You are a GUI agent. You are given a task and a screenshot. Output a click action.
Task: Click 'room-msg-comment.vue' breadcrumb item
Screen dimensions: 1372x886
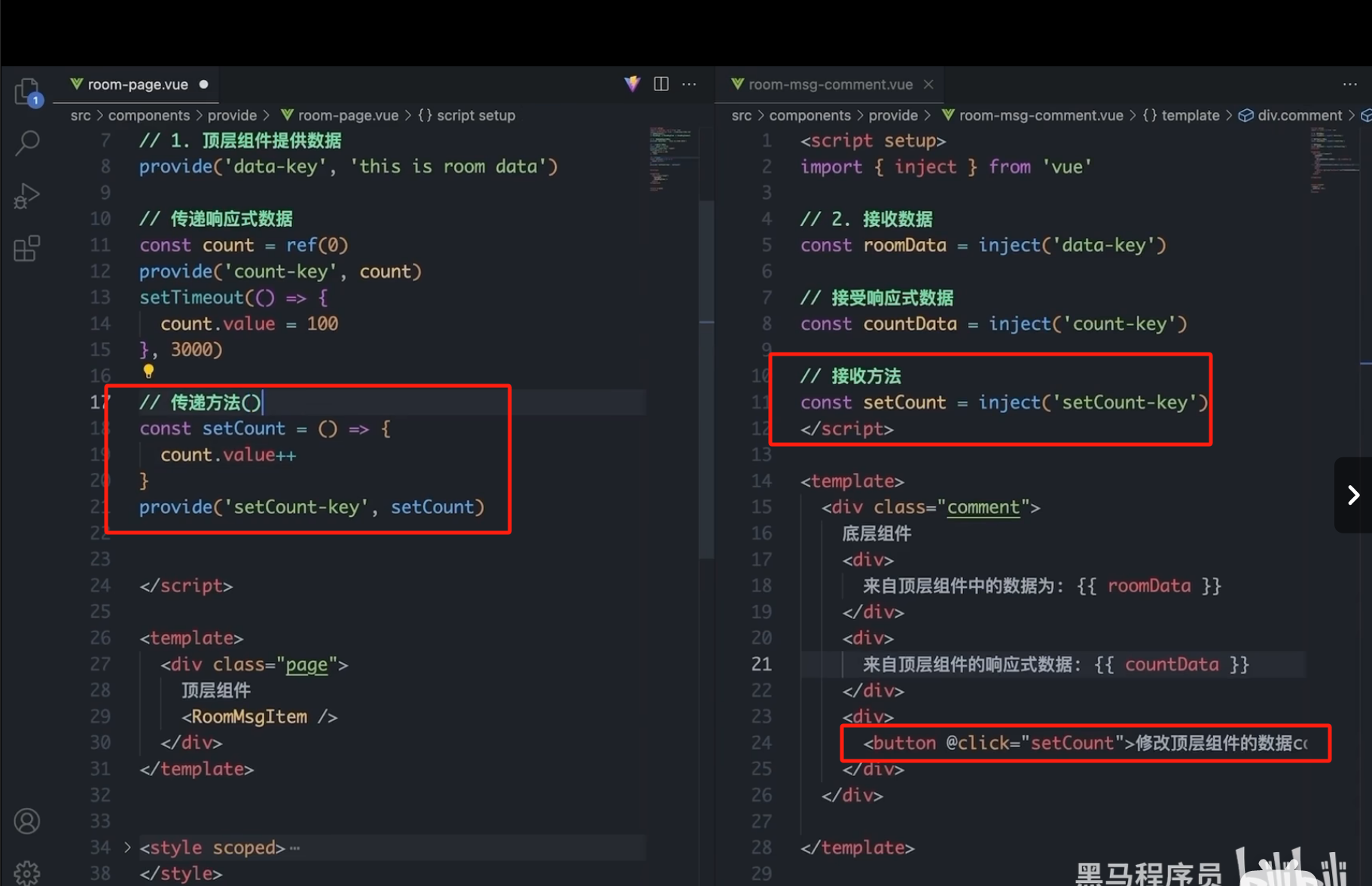(x=1032, y=115)
